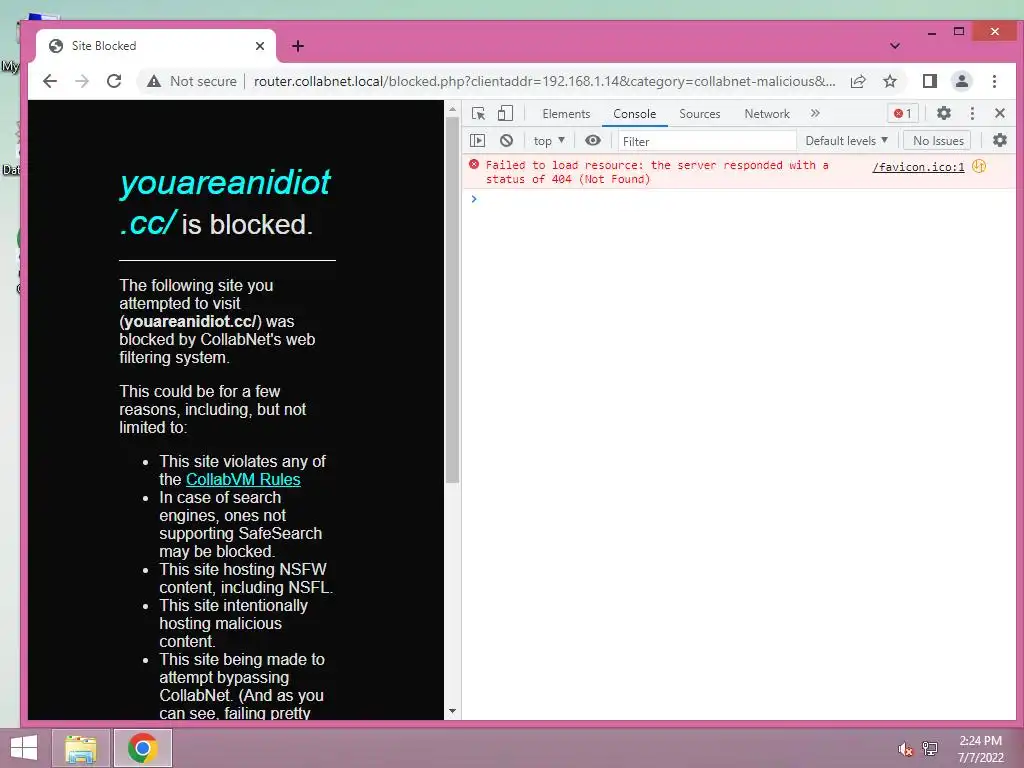Open the network tray icon
The image size is (1024, 768).
coord(930,748)
